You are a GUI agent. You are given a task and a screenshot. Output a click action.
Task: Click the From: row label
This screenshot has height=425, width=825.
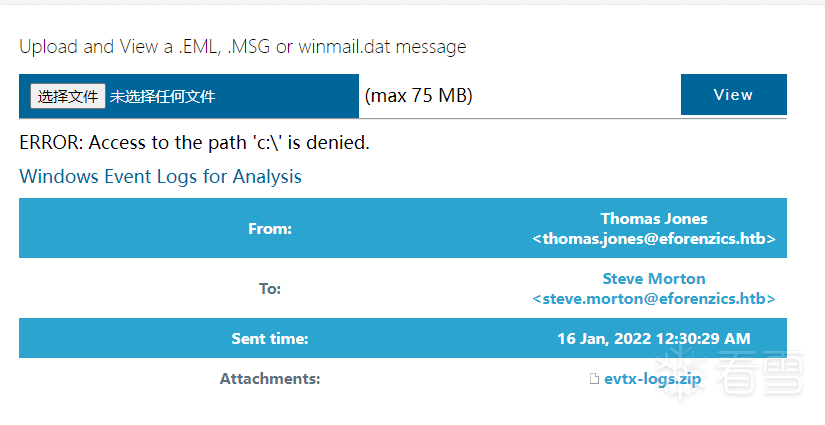pyautogui.click(x=269, y=229)
